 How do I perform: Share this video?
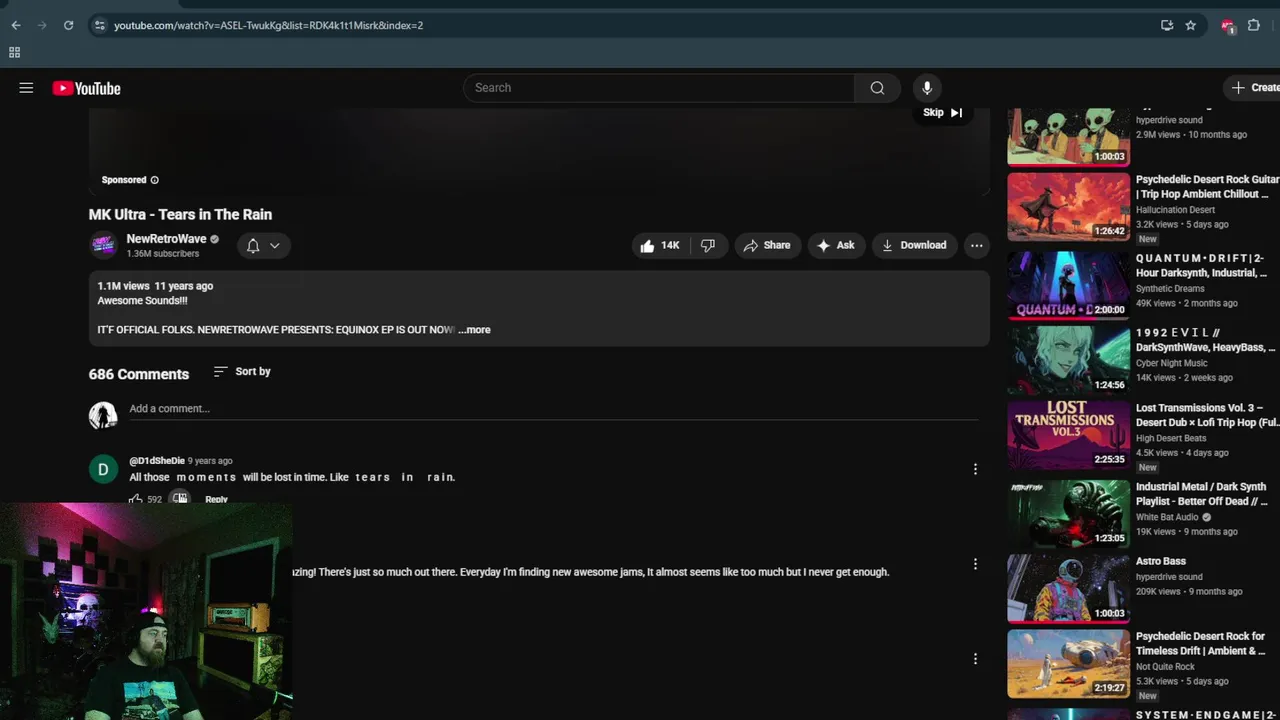click(767, 245)
